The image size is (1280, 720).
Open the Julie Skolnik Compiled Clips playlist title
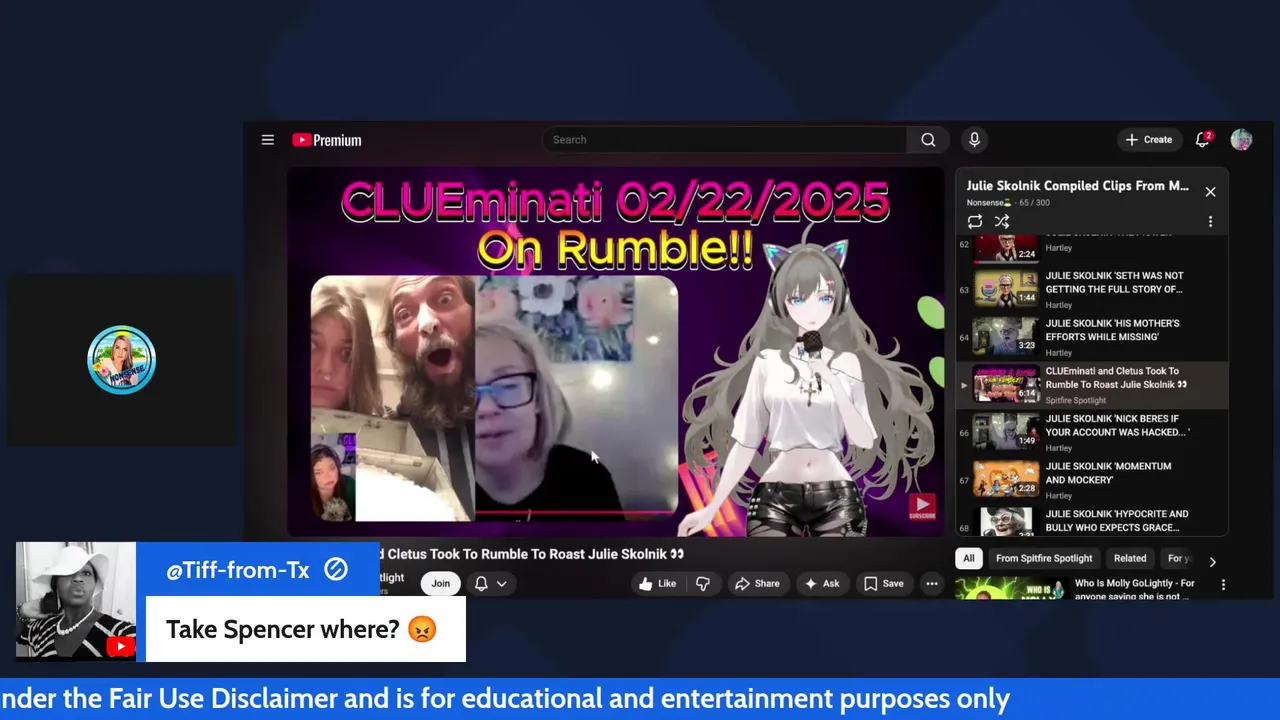[x=1077, y=186]
